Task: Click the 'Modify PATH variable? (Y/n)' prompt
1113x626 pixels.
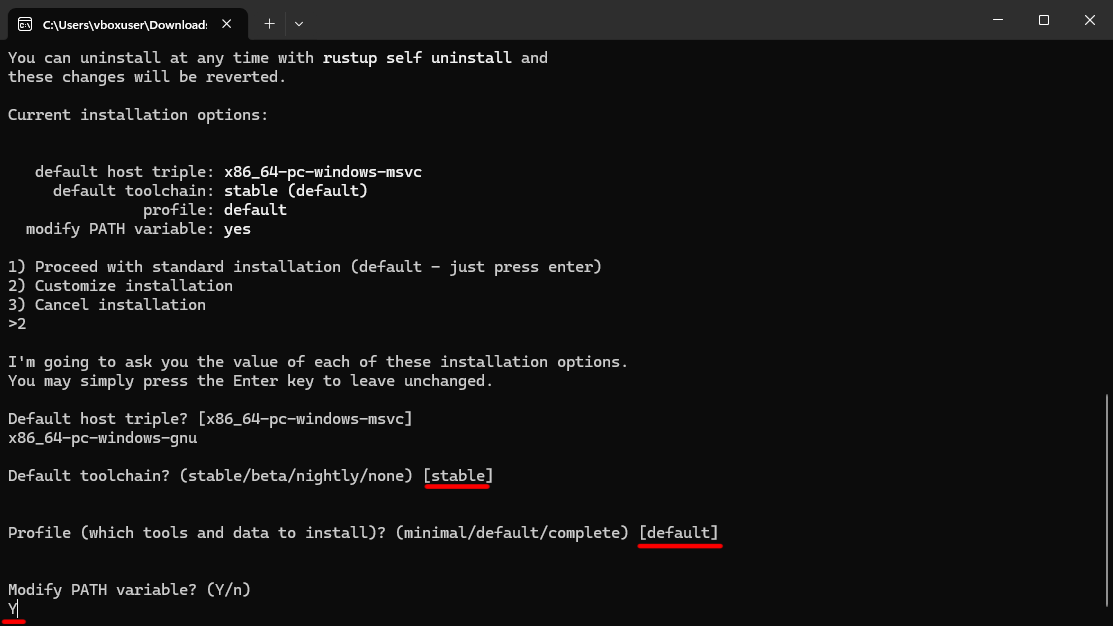Action: coord(129,590)
